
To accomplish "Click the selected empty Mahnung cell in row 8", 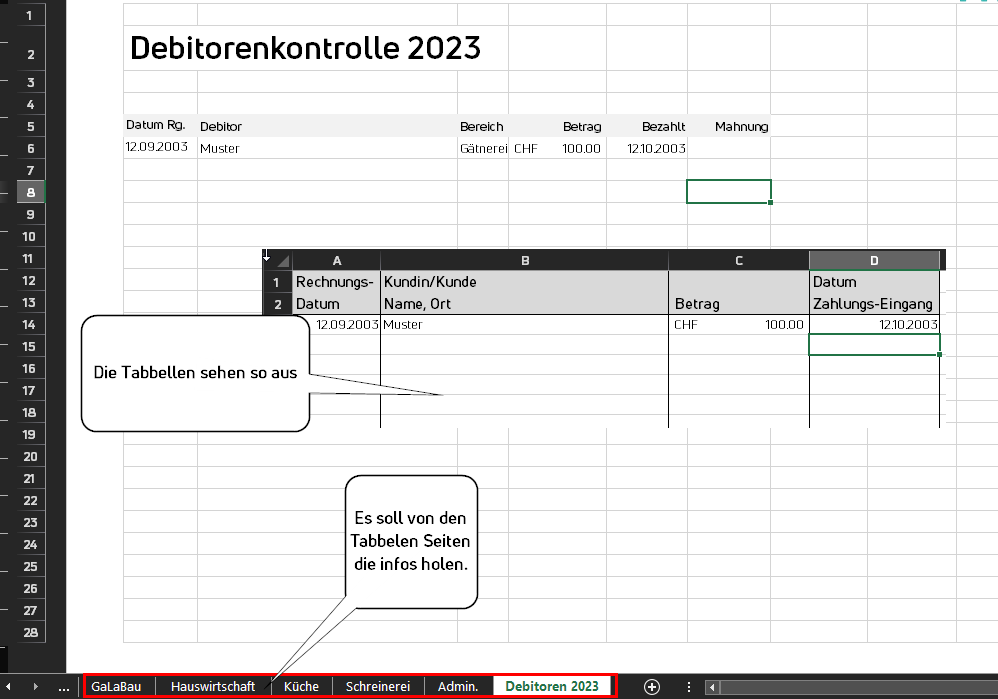I will (729, 192).
